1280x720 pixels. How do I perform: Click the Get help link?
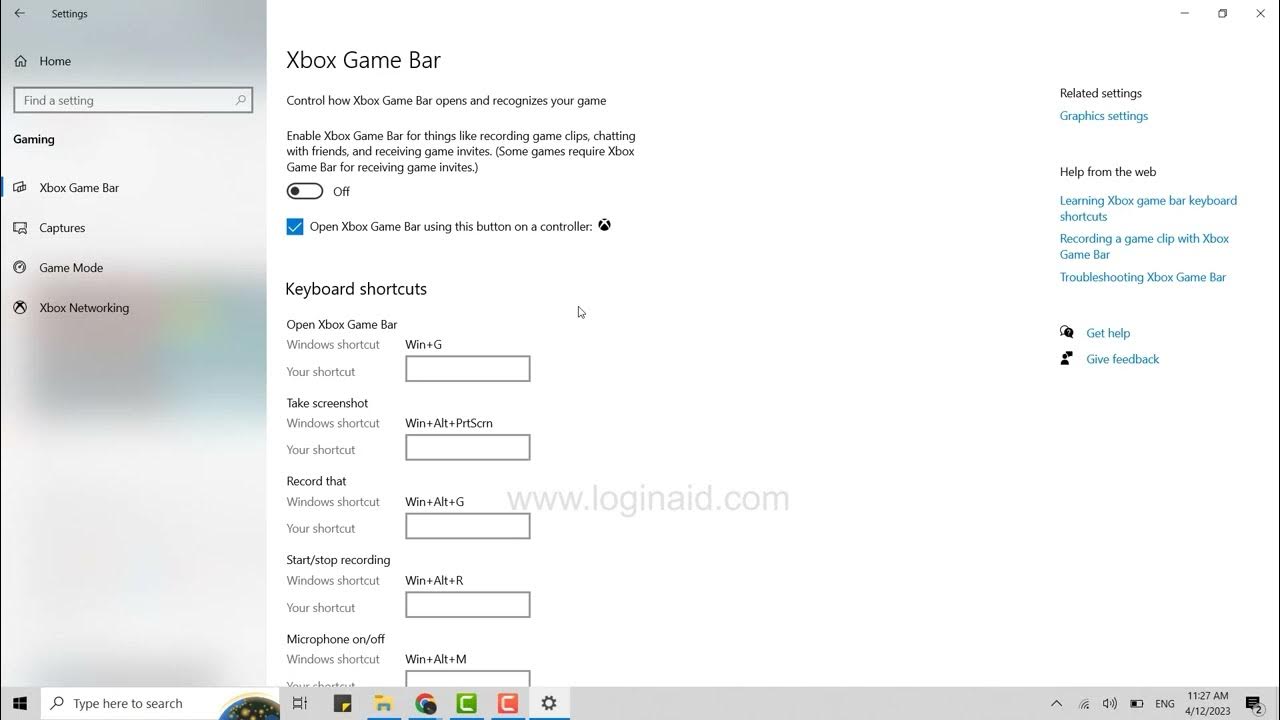(1108, 333)
